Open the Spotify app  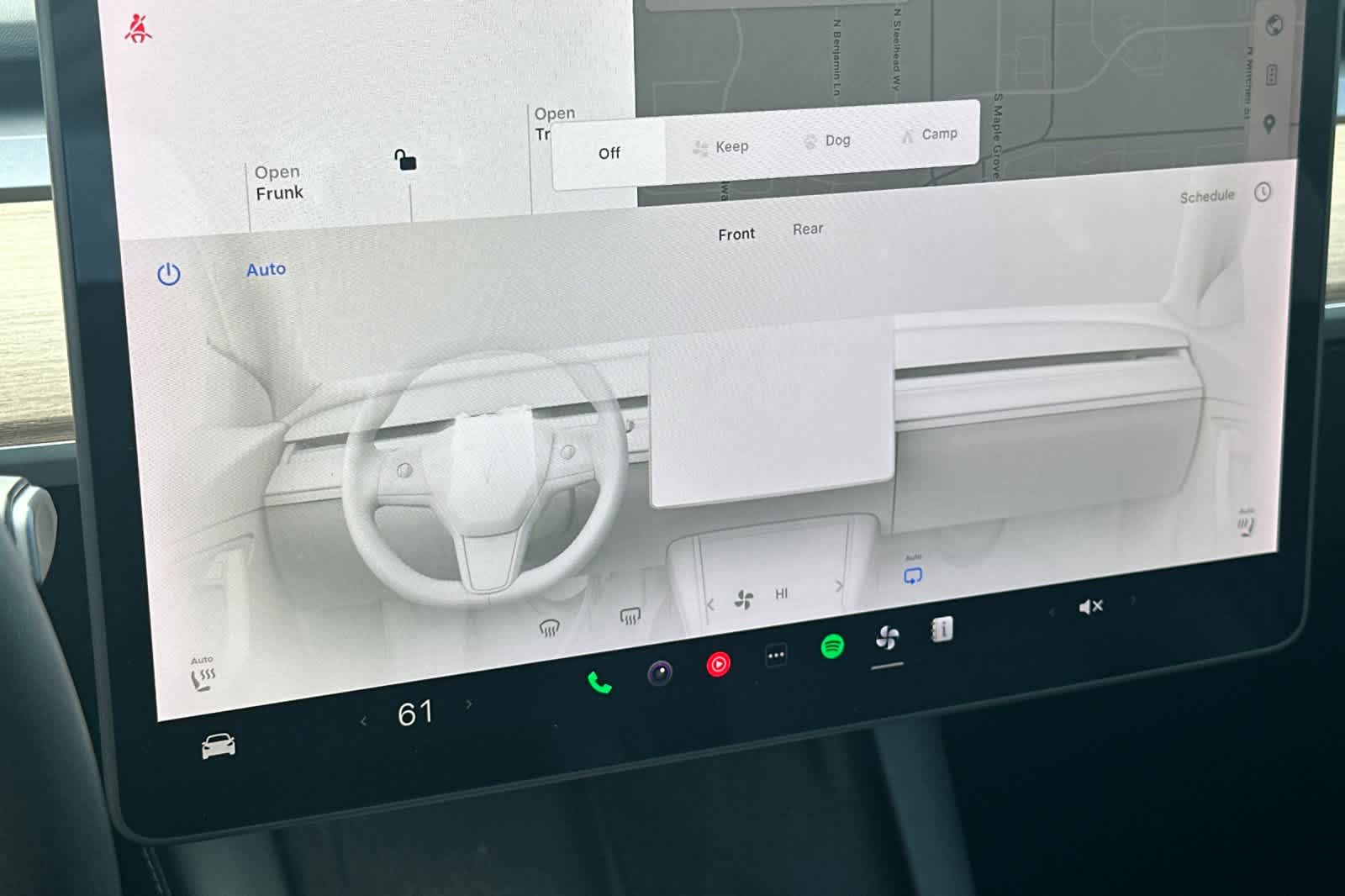click(832, 646)
